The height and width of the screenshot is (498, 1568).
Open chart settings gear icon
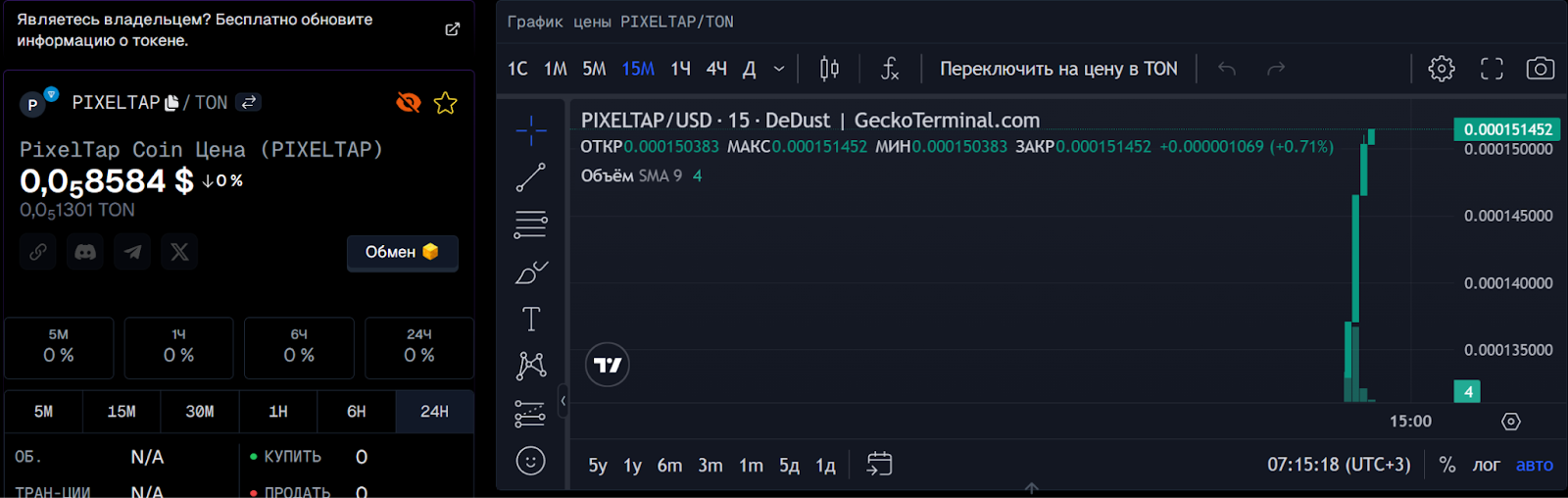tap(1442, 69)
